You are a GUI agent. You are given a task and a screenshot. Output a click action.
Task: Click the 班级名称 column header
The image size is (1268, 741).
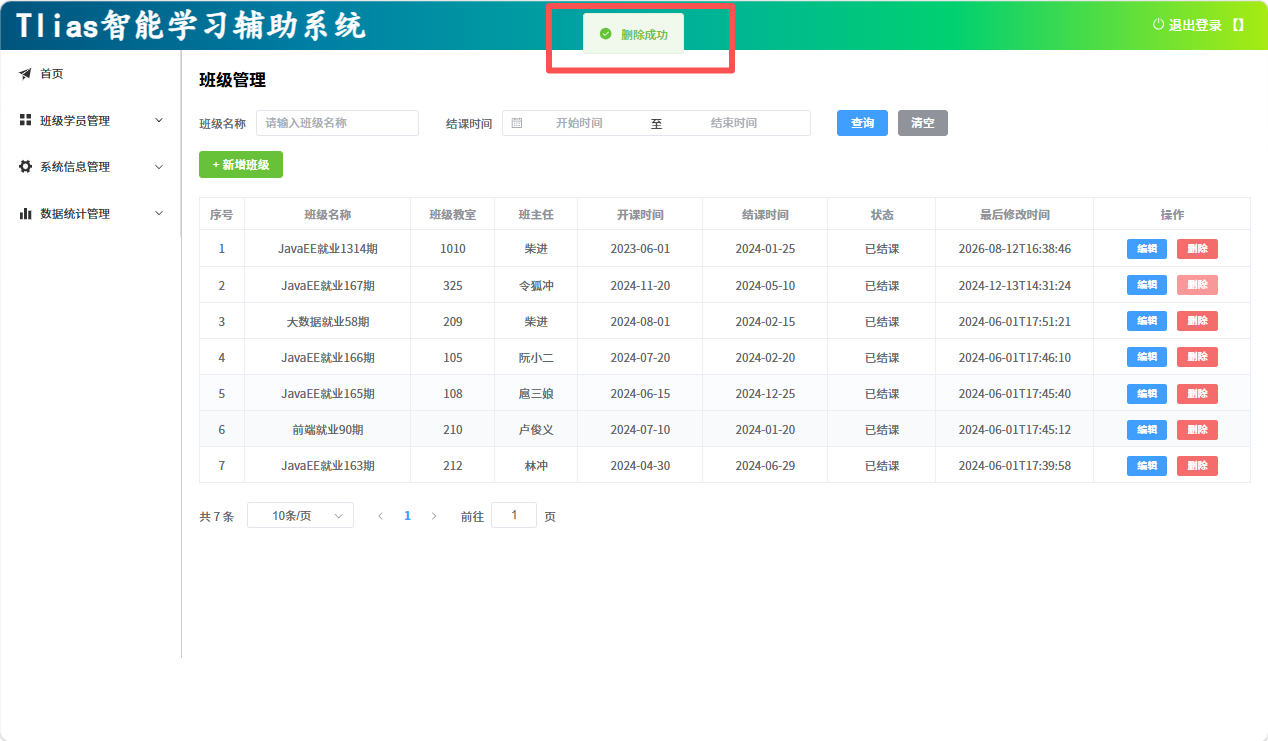[x=328, y=215]
